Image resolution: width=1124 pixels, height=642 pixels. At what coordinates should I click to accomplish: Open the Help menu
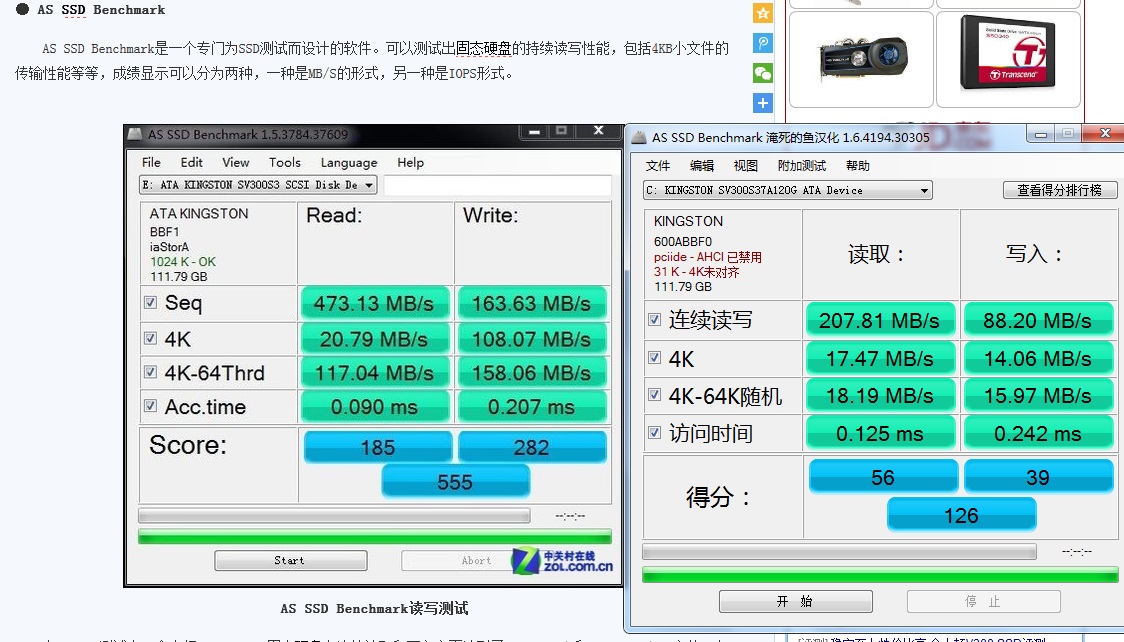point(411,163)
